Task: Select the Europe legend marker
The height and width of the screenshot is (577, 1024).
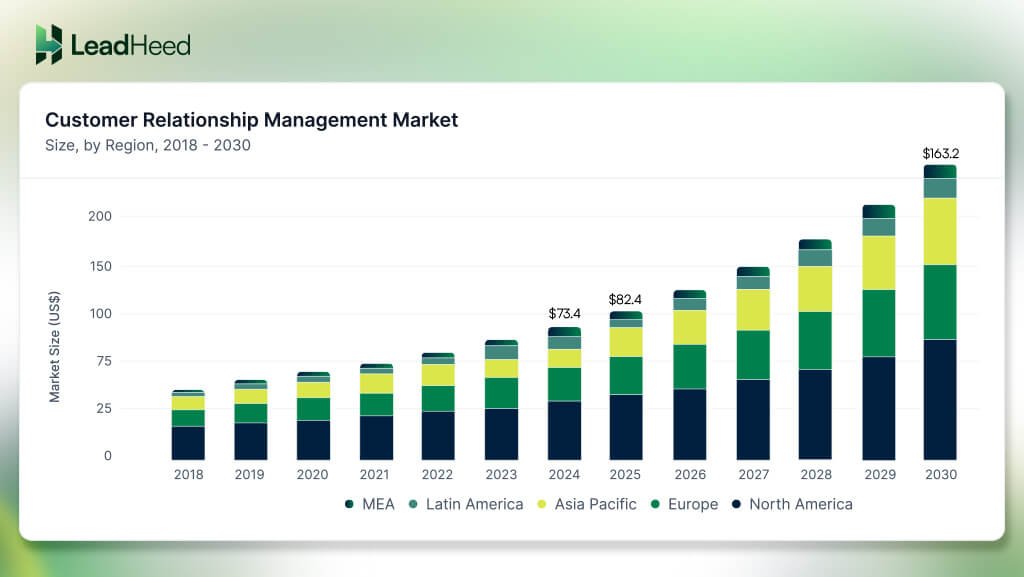Action: point(657,504)
